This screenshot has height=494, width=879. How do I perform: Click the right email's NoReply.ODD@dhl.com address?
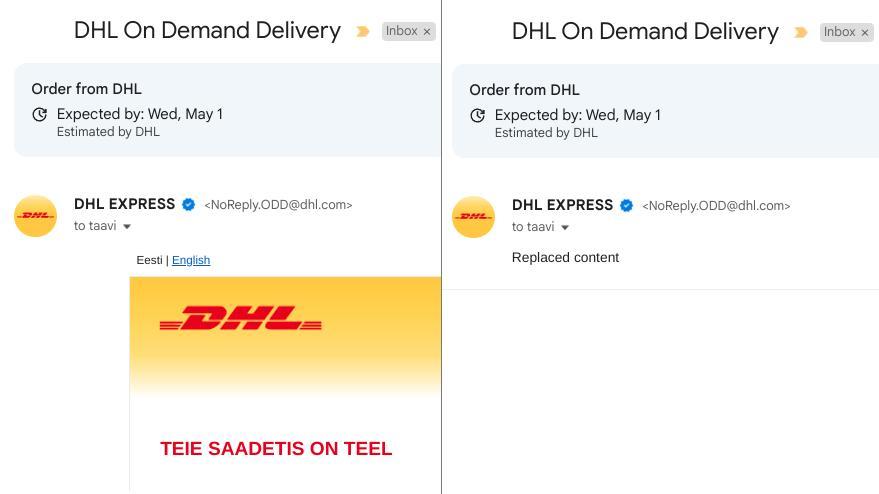click(x=716, y=206)
